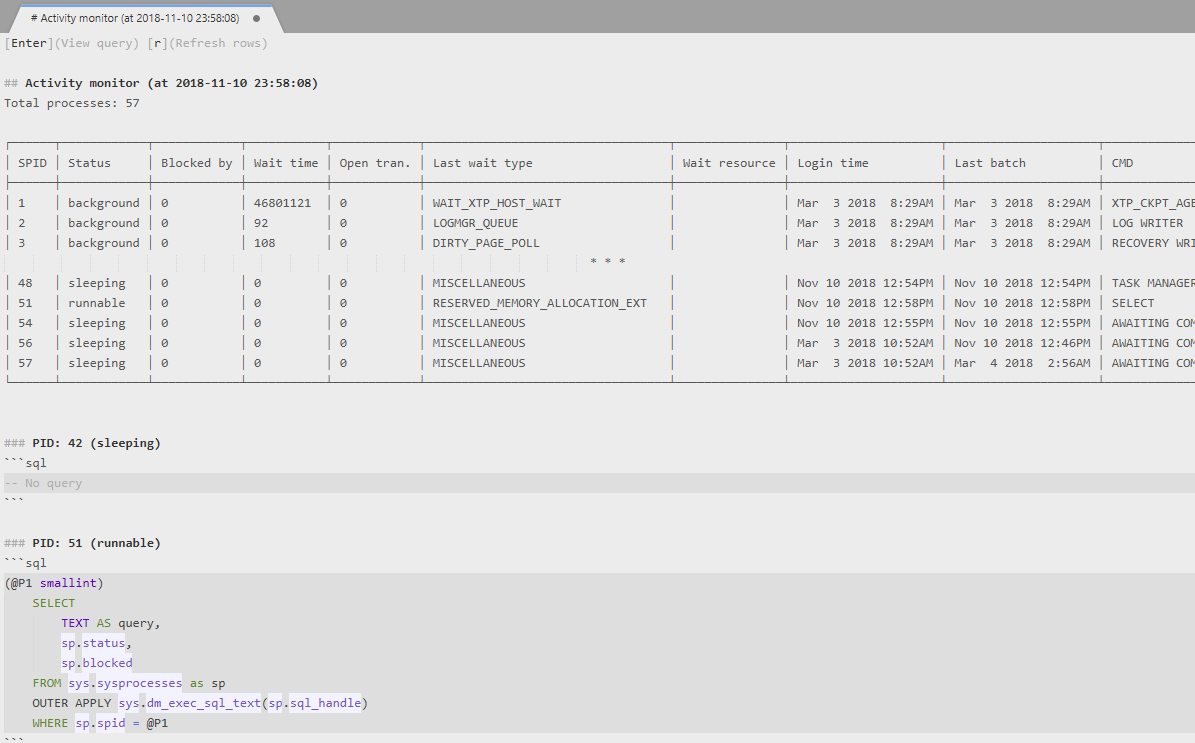Click the runnable status of SPID 51
Image resolution: width=1195 pixels, height=743 pixels.
click(97, 303)
